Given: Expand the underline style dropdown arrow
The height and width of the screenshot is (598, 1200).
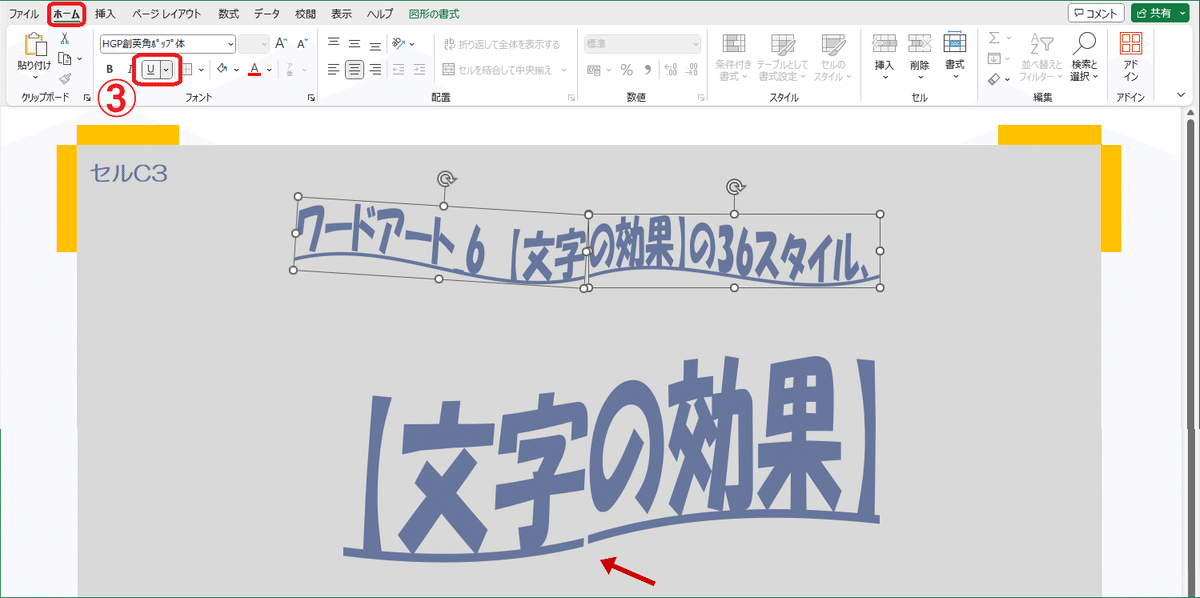Looking at the screenshot, I should point(166,69).
